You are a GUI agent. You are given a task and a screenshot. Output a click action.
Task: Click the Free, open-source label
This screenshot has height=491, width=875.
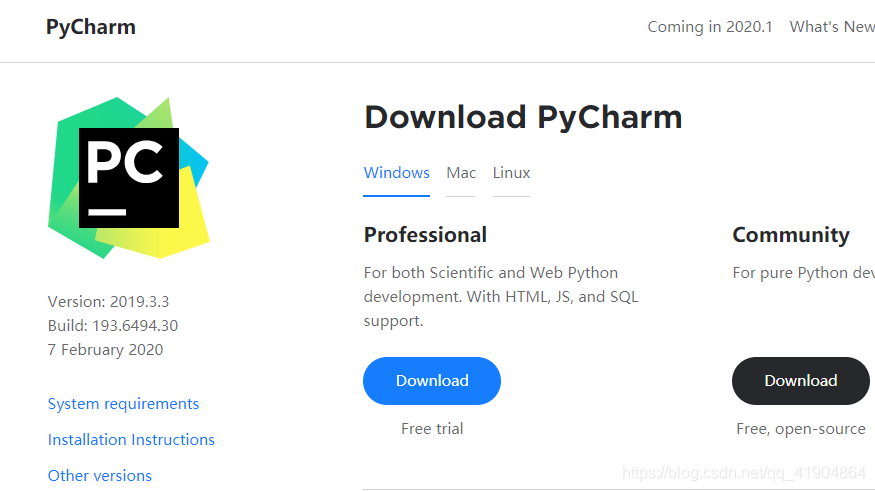point(801,429)
